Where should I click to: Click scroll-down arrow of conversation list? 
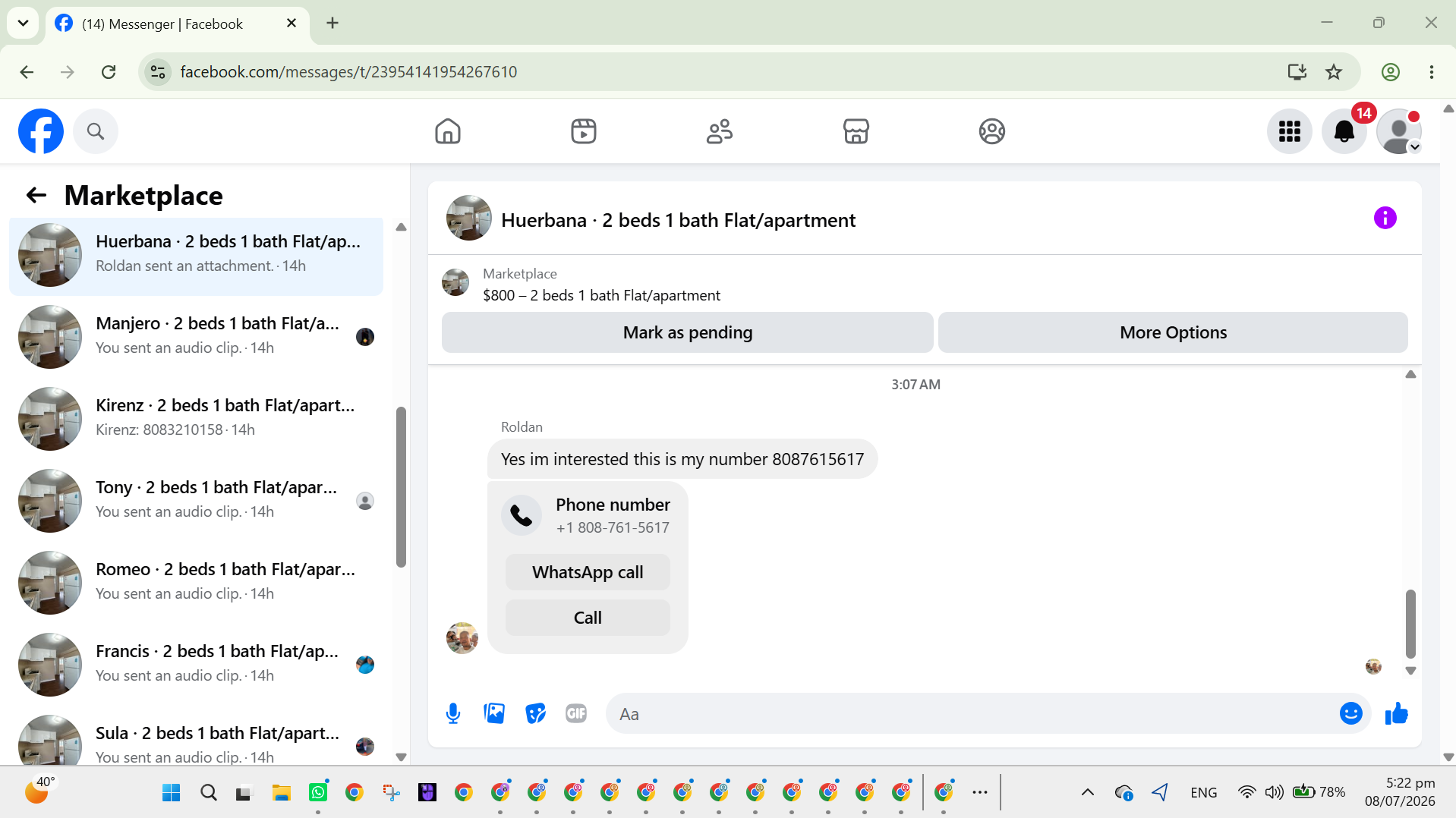[x=401, y=757]
